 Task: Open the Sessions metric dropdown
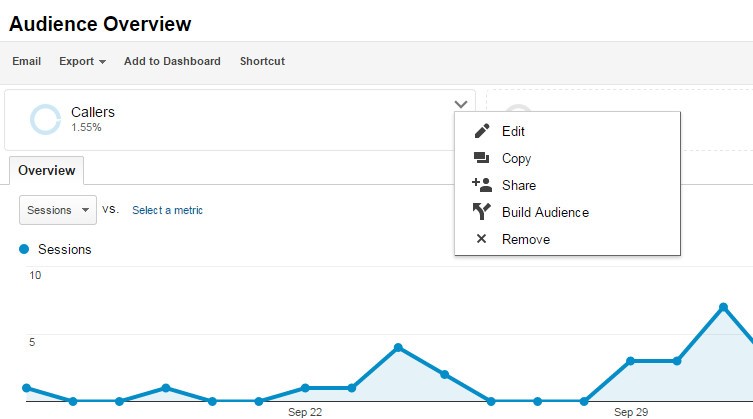pos(58,210)
